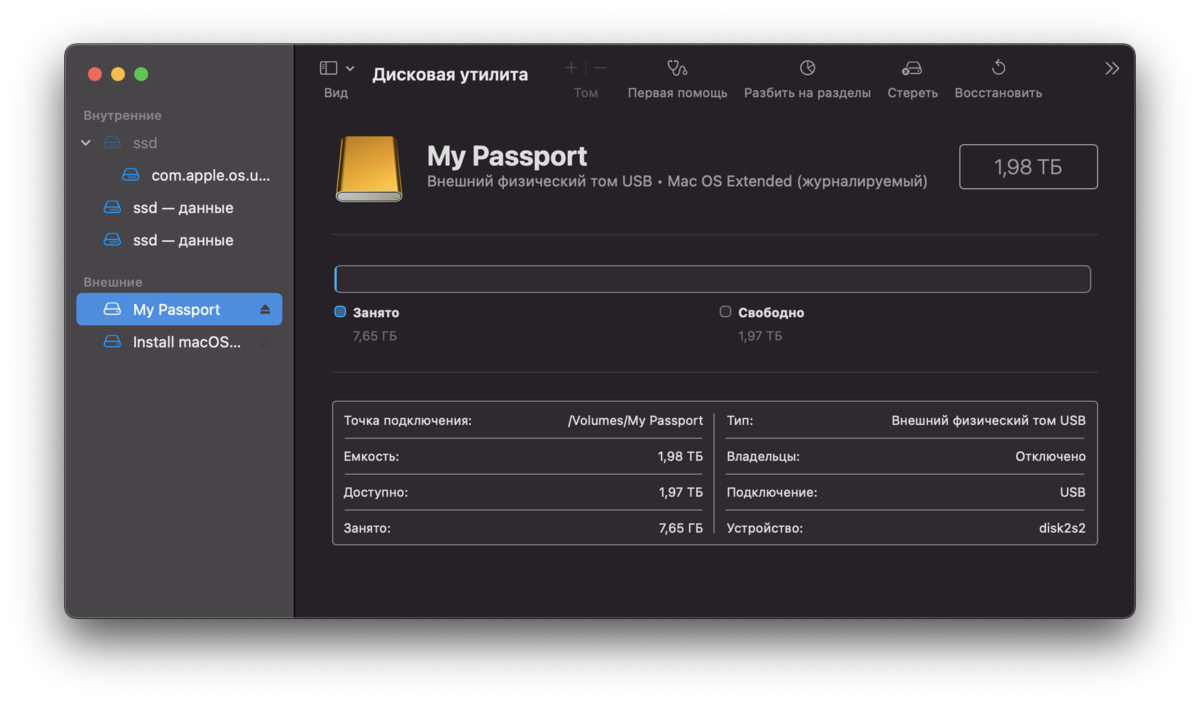Eject the Install macOS volume

coord(265,342)
